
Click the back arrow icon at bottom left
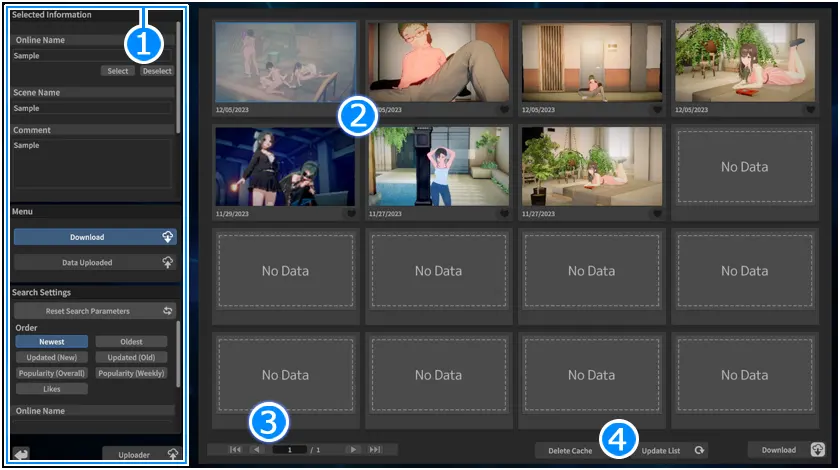point(21,454)
